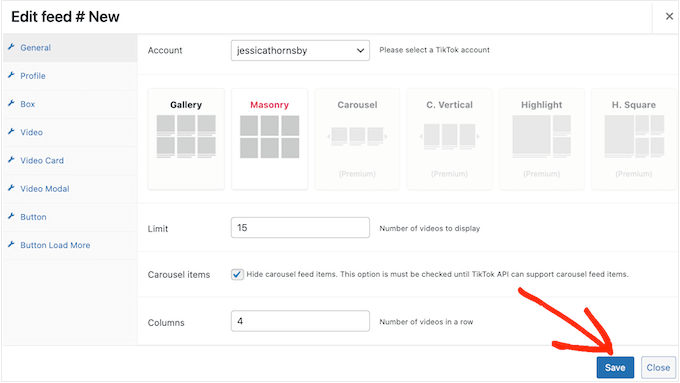Click the wrench icon beside General
680x383 pixels.
11,47
